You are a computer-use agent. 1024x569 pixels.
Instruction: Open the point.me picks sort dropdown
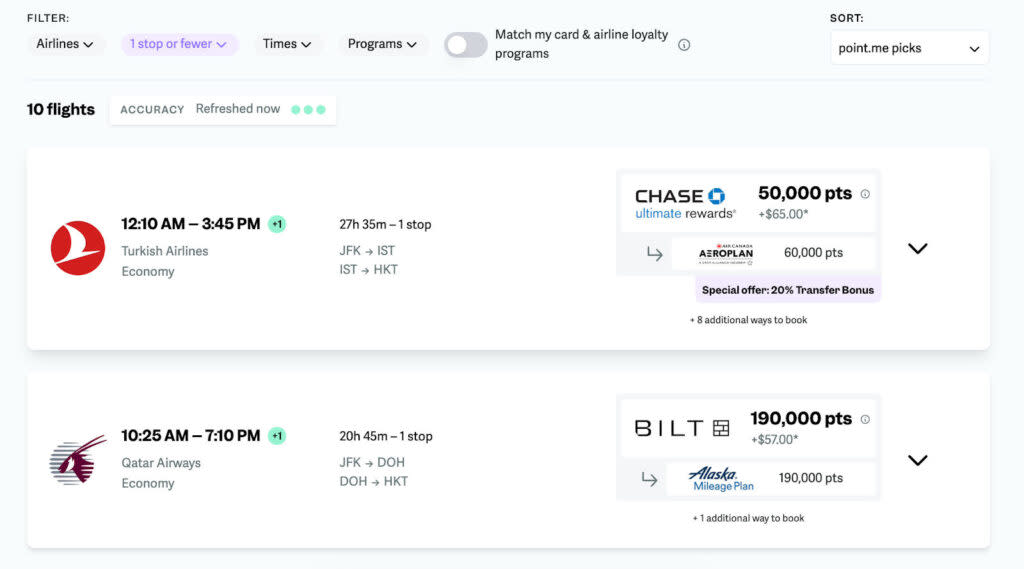[x=909, y=48]
